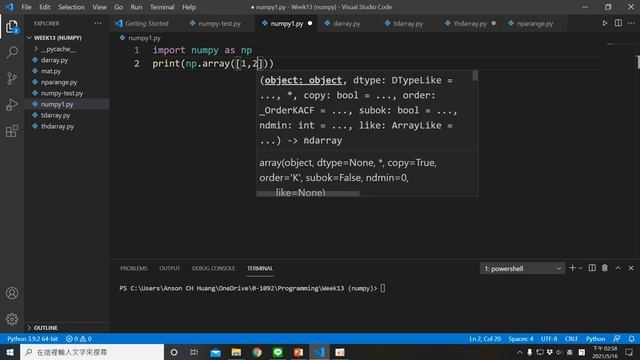This screenshot has width=640, height=360.
Task: Switch to thdarray.py editor tab
Action: [470, 24]
